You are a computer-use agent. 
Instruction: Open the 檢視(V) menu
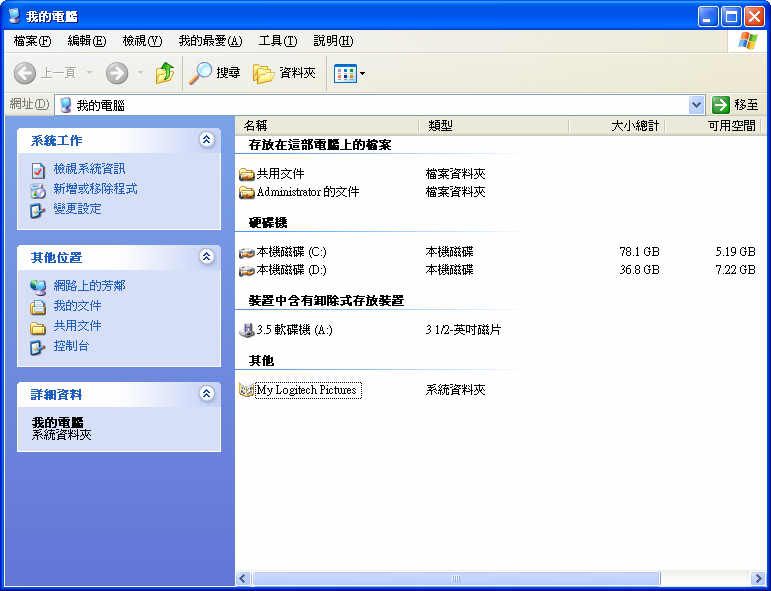point(142,41)
